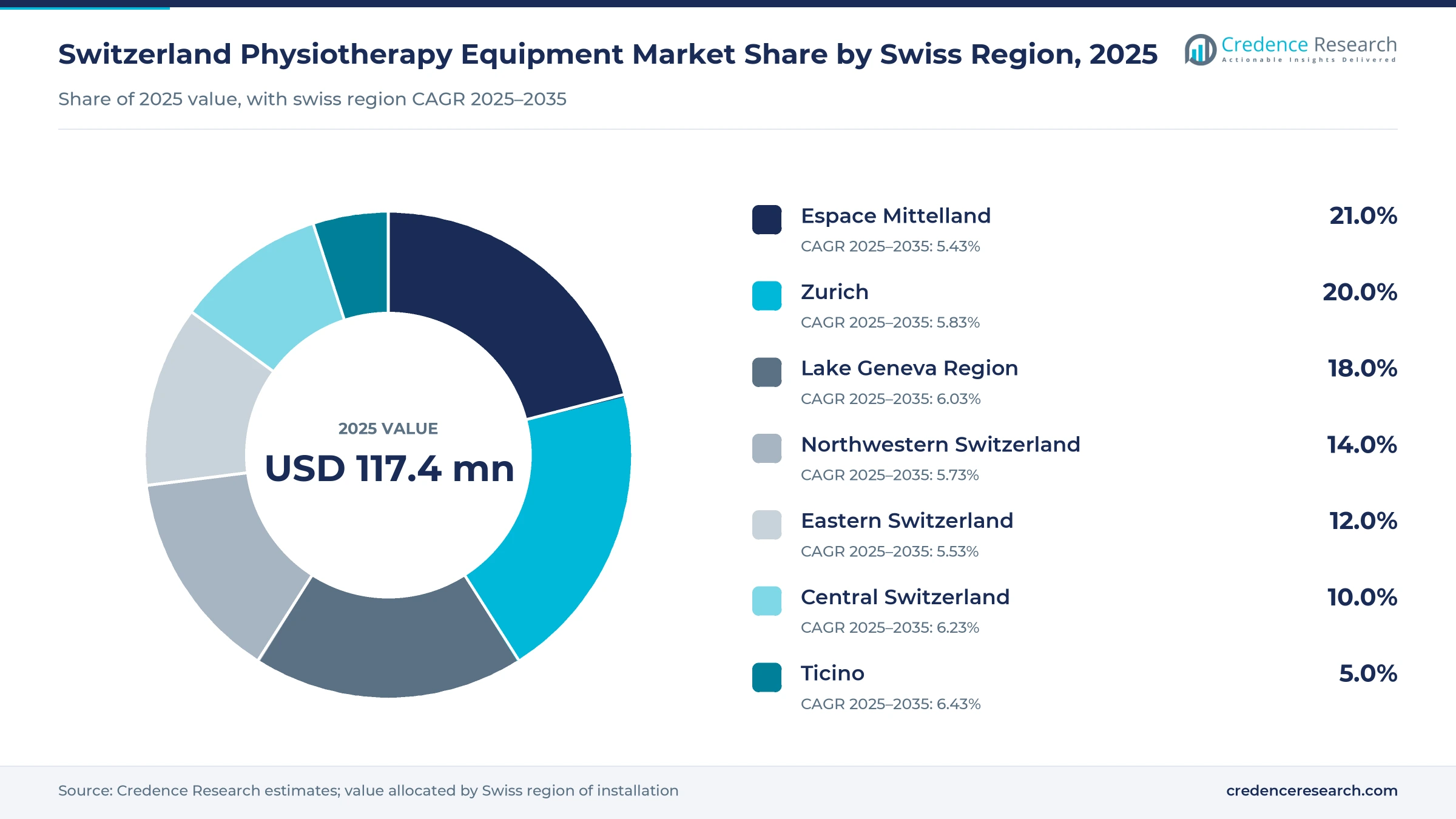
Task: Click 'CAGR 2025–2035: 5.43%' text
Action: [x=891, y=246]
